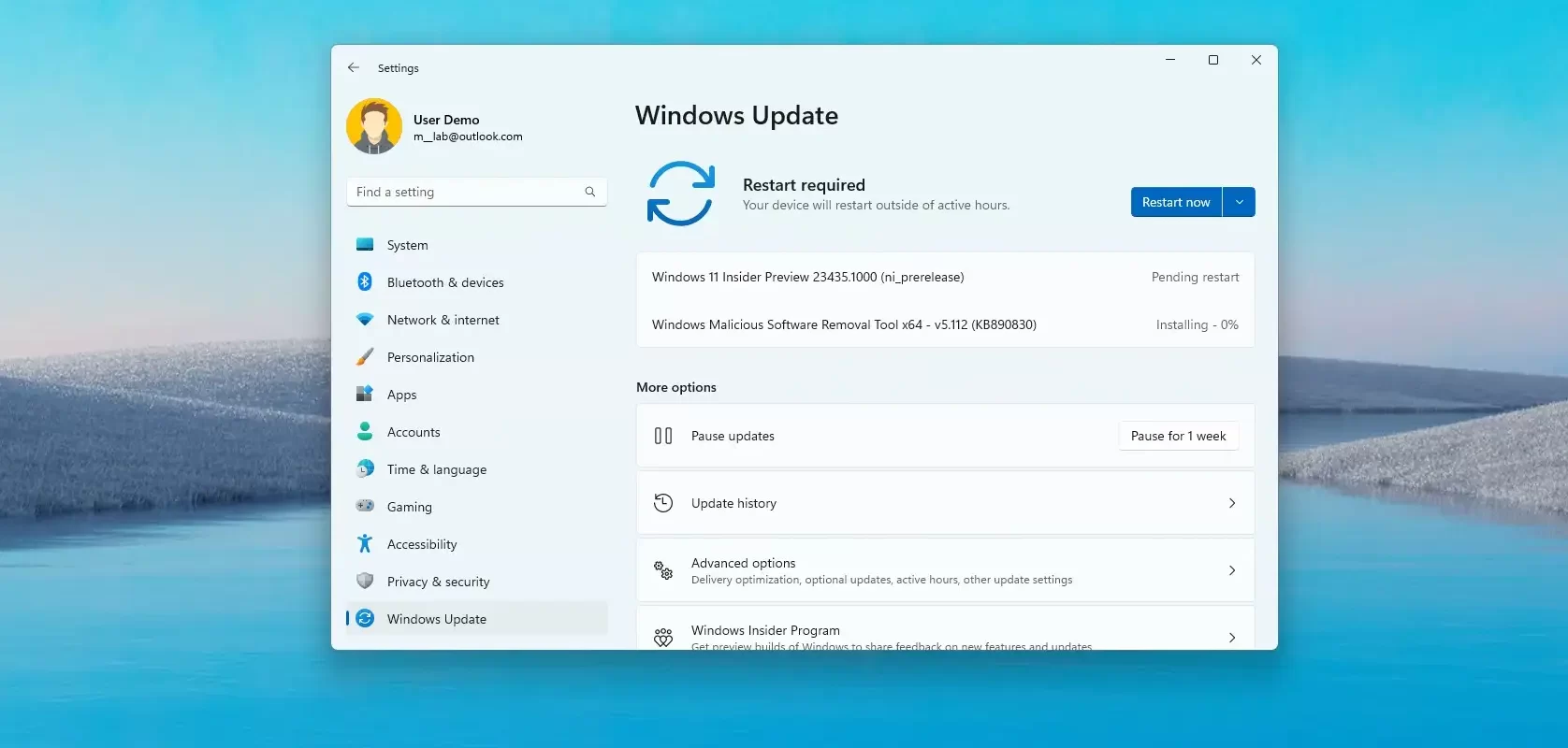Screen dimensions: 1568x748
Task: Click the user avatar picture
Action: coord(374,126)
